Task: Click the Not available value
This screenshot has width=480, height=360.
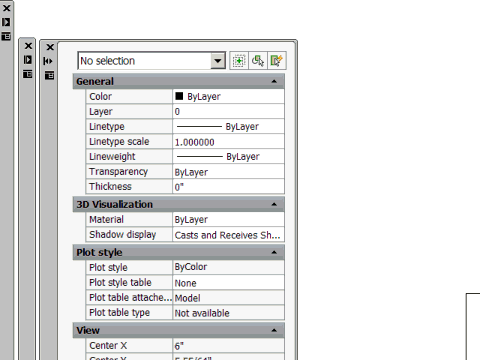Action: coord(229,313)
